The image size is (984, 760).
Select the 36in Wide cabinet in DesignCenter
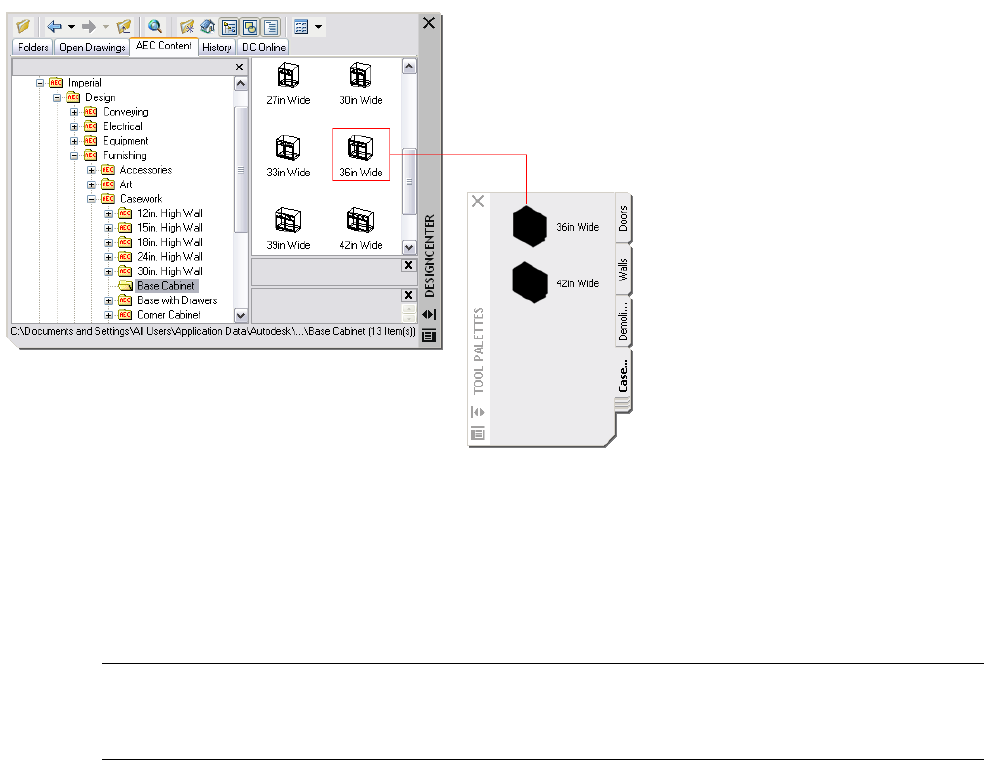[x=361, y=155]
